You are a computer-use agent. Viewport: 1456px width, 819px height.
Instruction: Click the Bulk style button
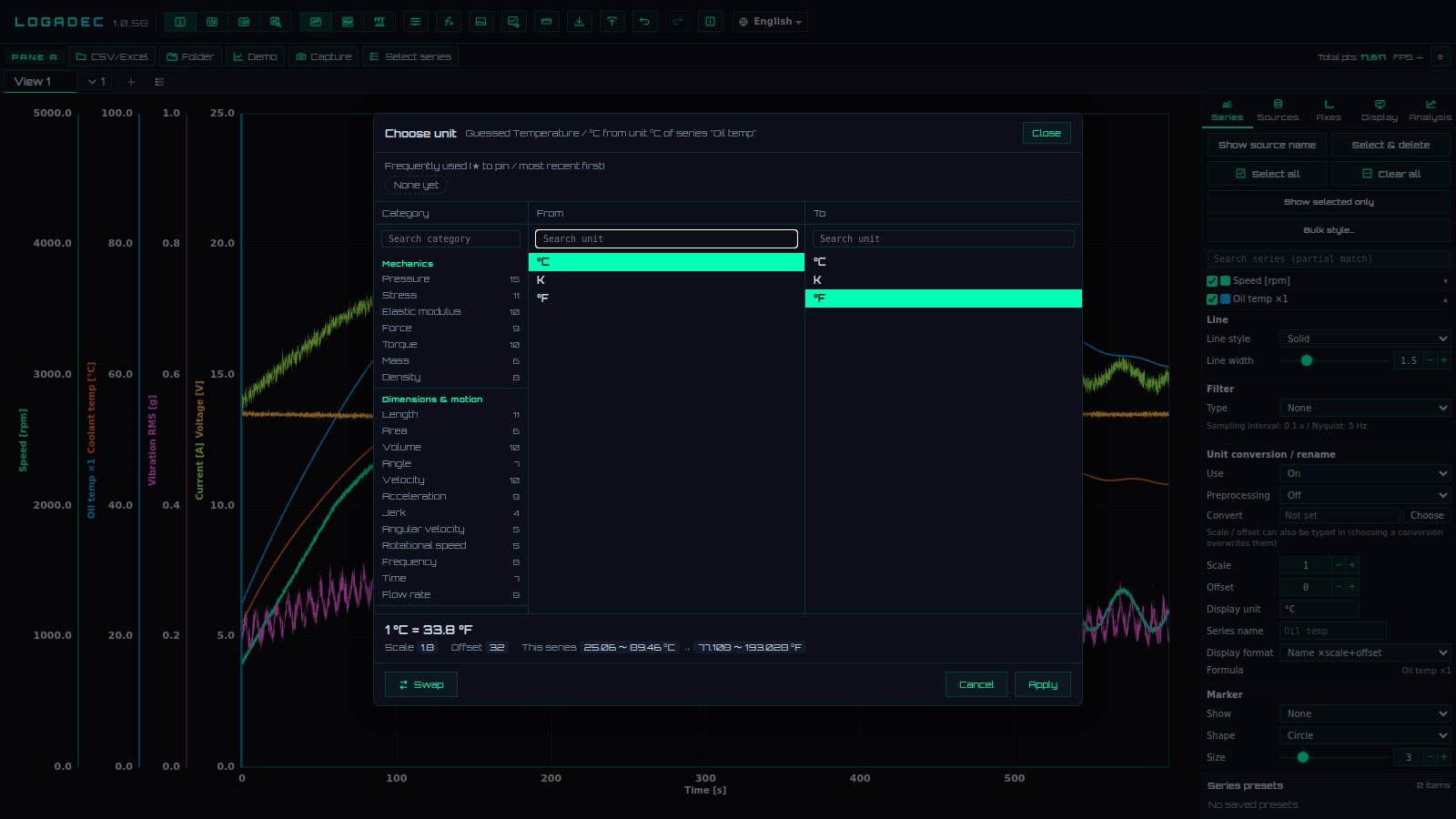(1329, 230)
